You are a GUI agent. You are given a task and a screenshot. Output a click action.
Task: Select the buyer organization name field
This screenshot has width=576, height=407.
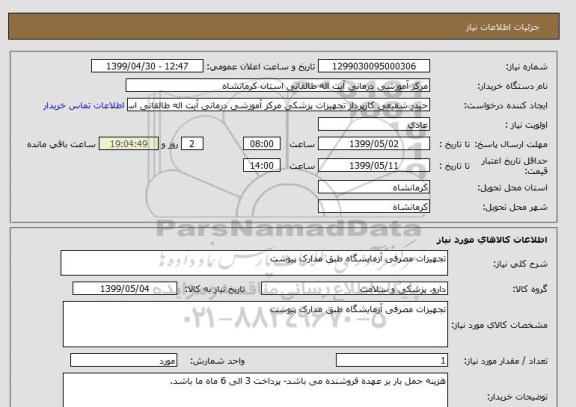pos(277,86)
